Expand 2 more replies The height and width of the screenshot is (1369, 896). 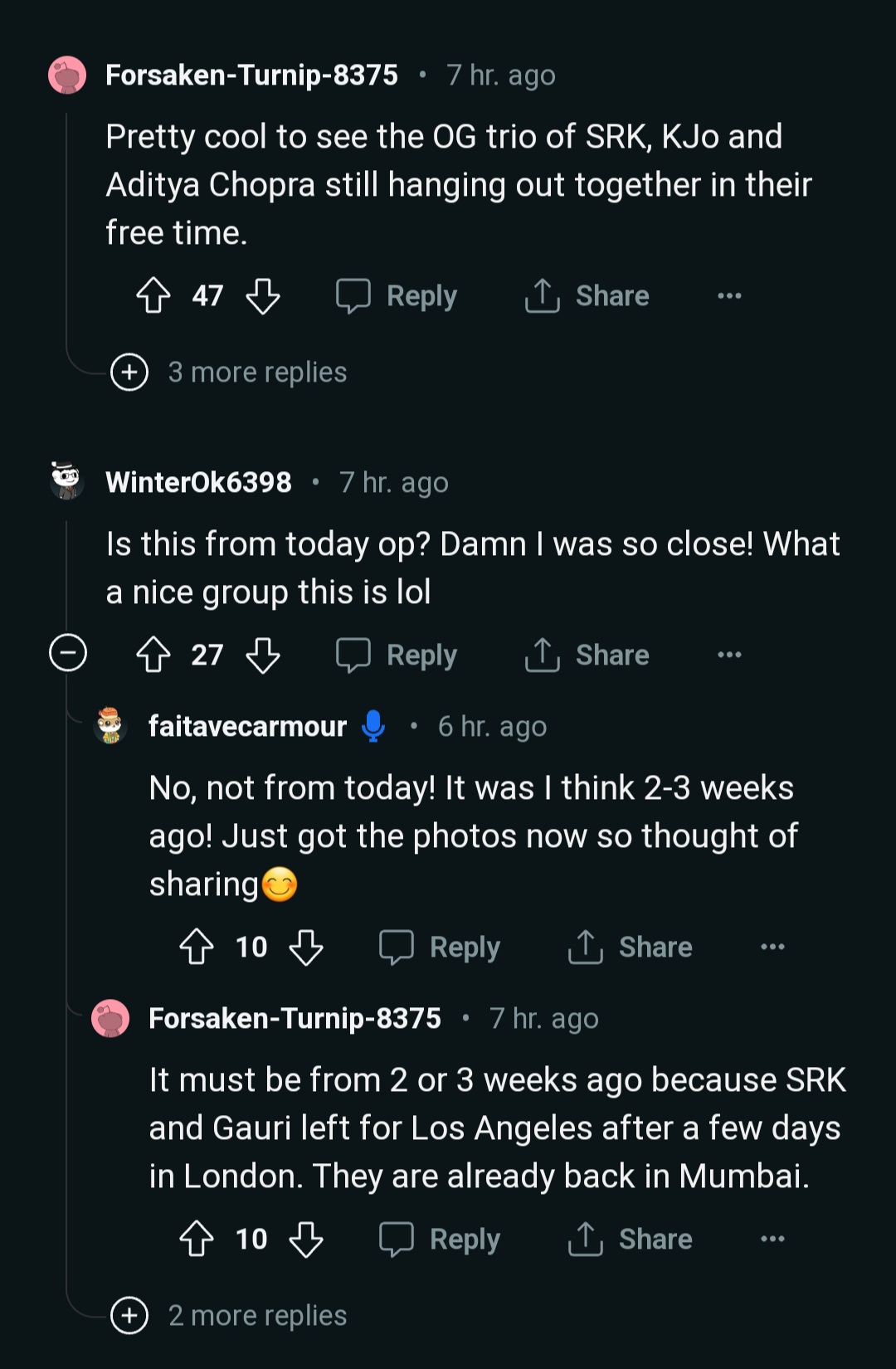(129, 1315)
